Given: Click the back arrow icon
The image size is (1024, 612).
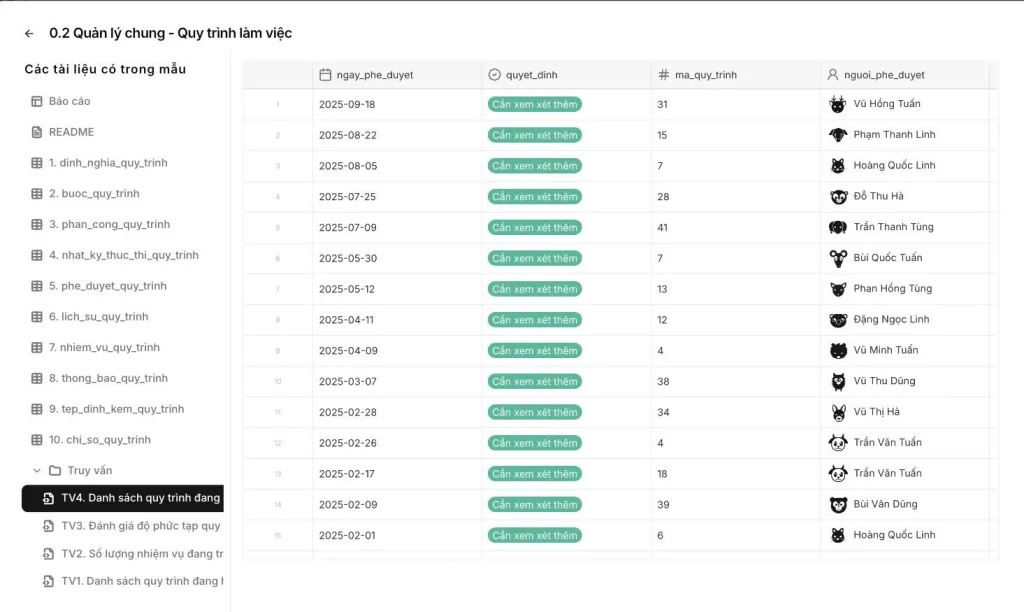Looking at the screenshot, I should [x=29, y=33].
